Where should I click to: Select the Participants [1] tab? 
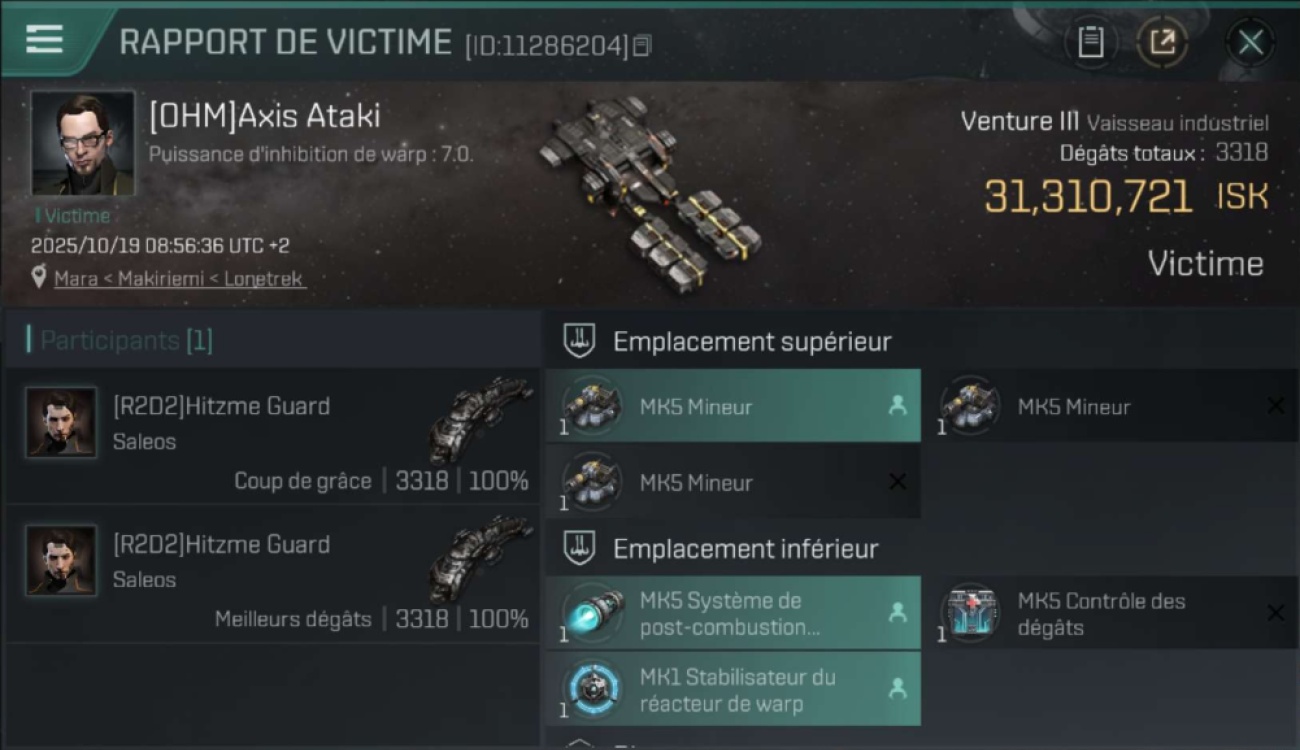(126, 340)
